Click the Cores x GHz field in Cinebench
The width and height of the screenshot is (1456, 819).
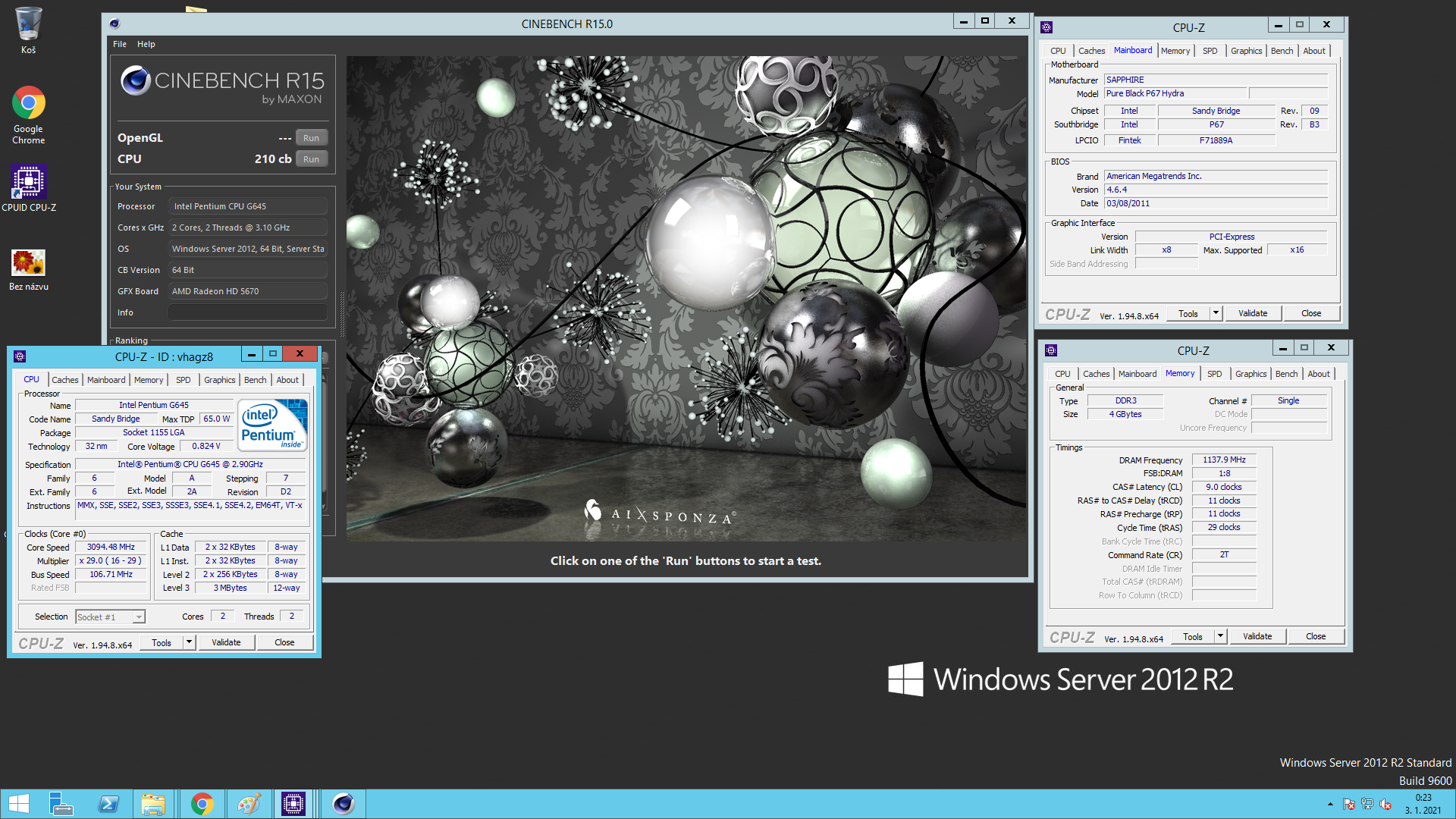(x=248, y=227)
